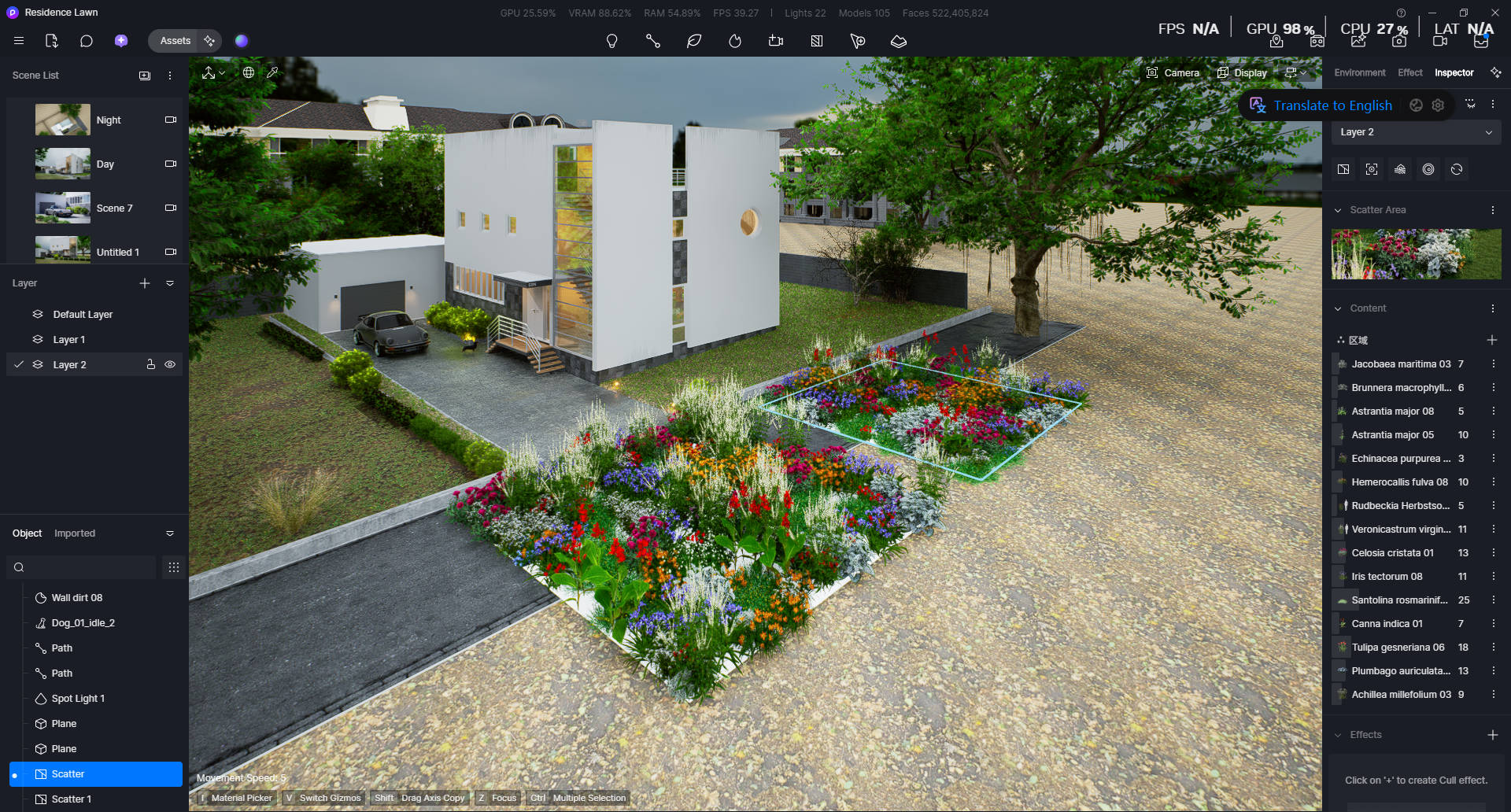The height and width of the screenshot is (812, 1511).
Task: Toggle the aspect icon on the Day scene
Action: (170, 164)
